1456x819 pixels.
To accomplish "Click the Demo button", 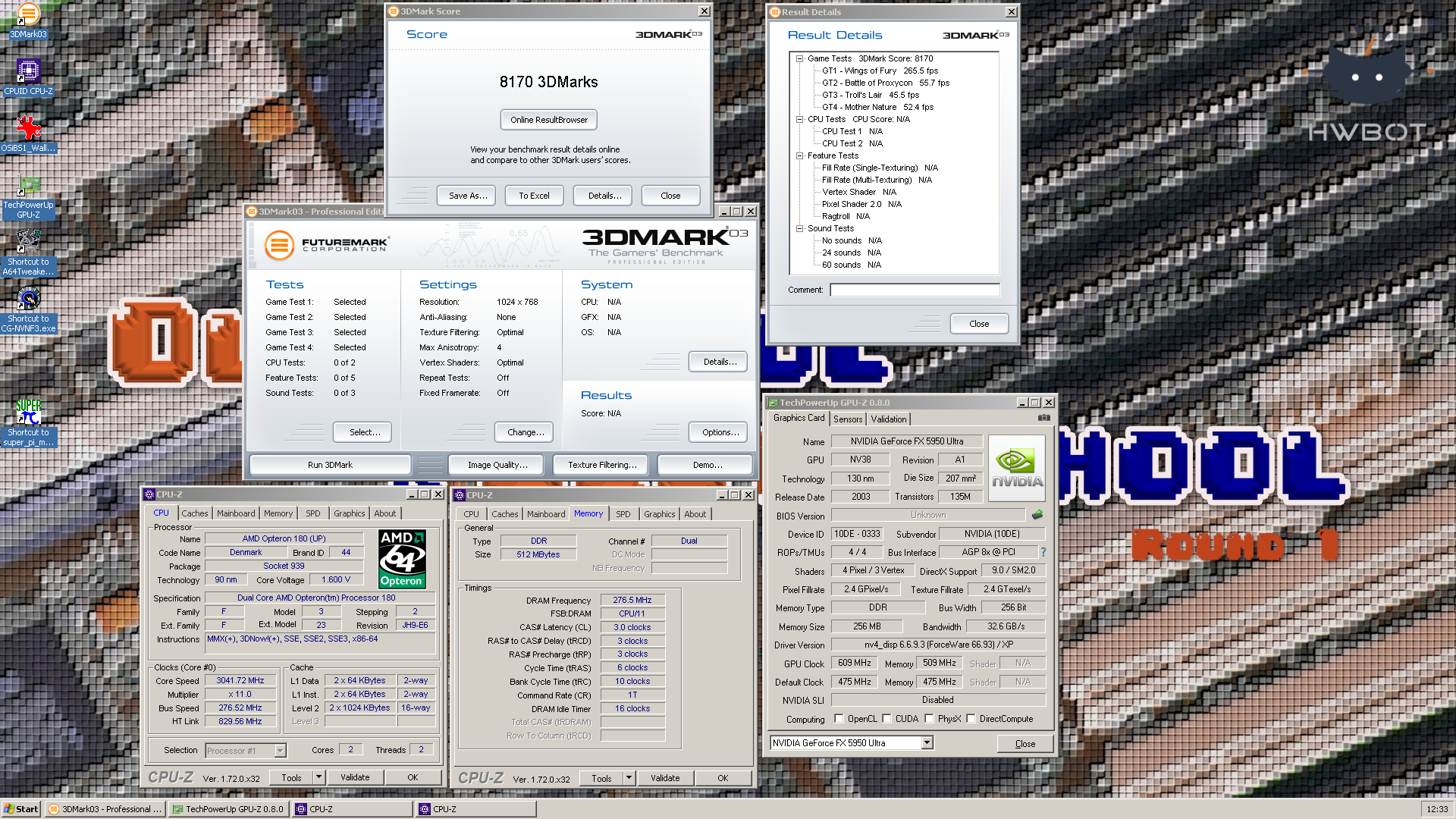I will coord(706,465).
